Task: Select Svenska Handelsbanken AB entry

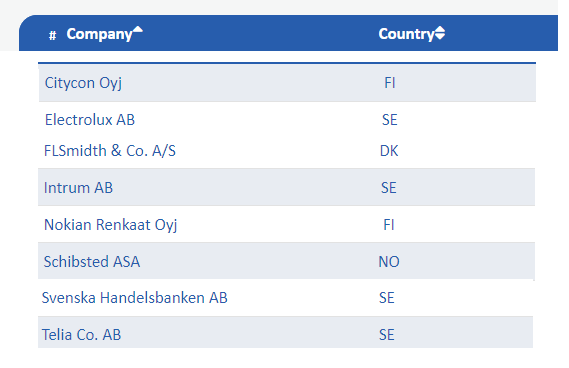Action: tap(134, 298)
